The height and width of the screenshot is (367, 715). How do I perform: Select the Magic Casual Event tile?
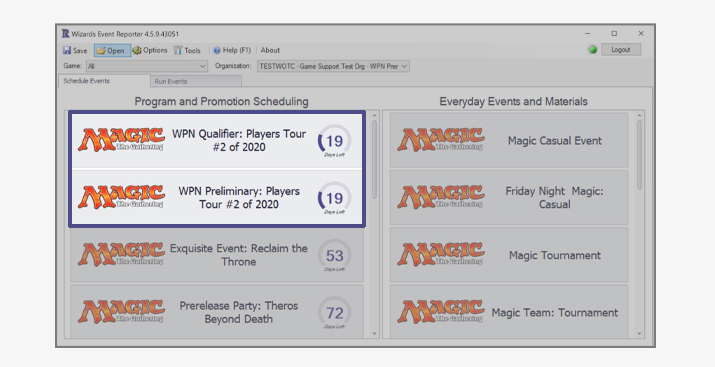(x=509, y=140)
